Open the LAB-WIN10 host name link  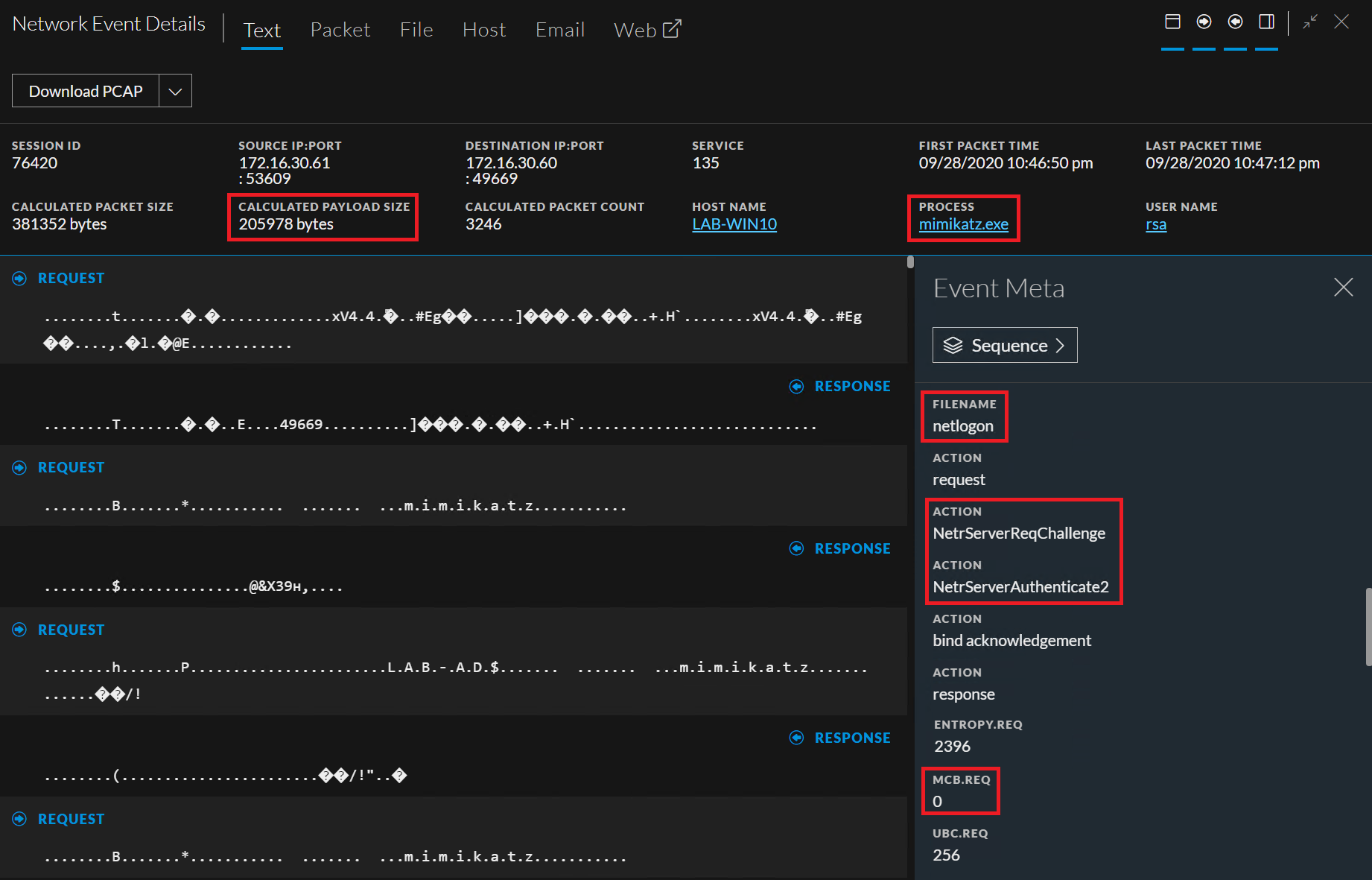[734, 223]
